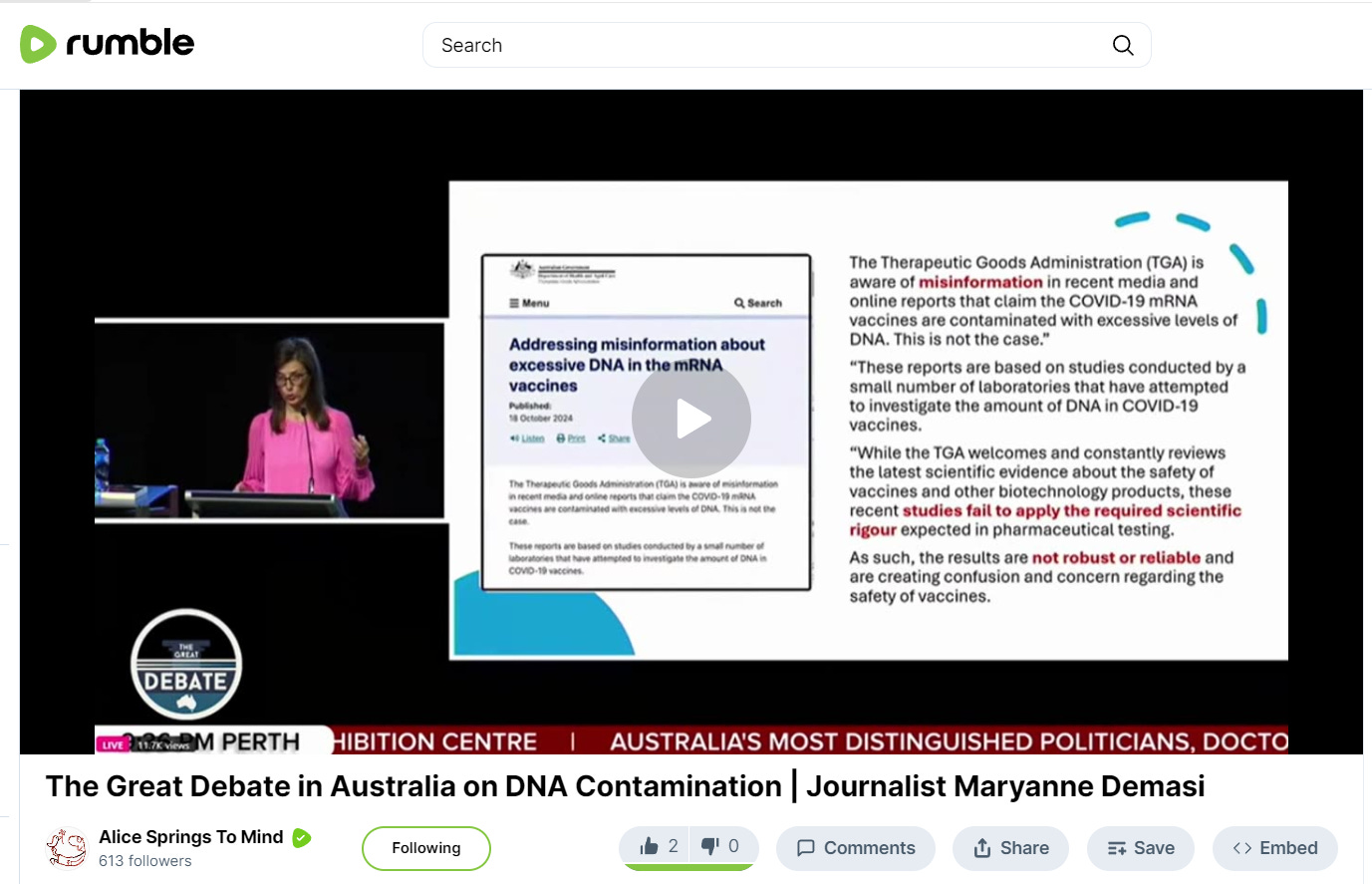1372x884 pixels.
Task: Toggle the Following button
Action: 426,848
